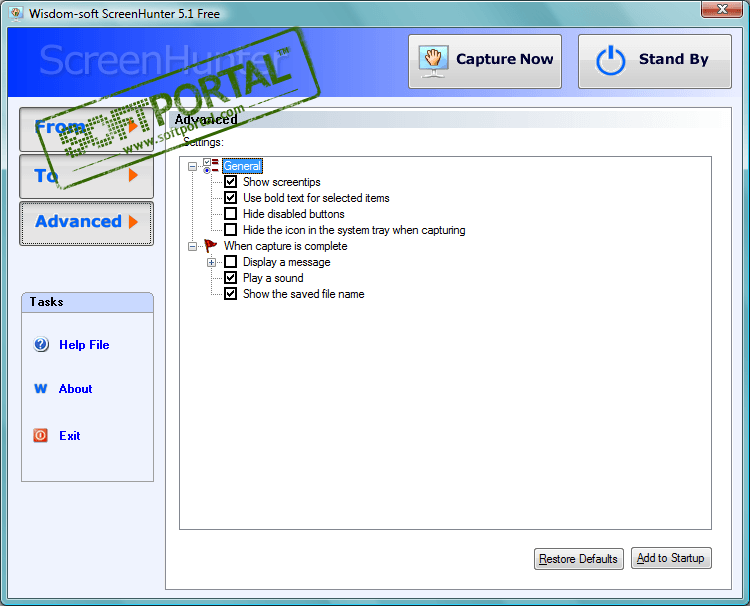Viewport: 750px width, 606px height.
Task: Click the Show the saved file name label
Action: [304, 294]
